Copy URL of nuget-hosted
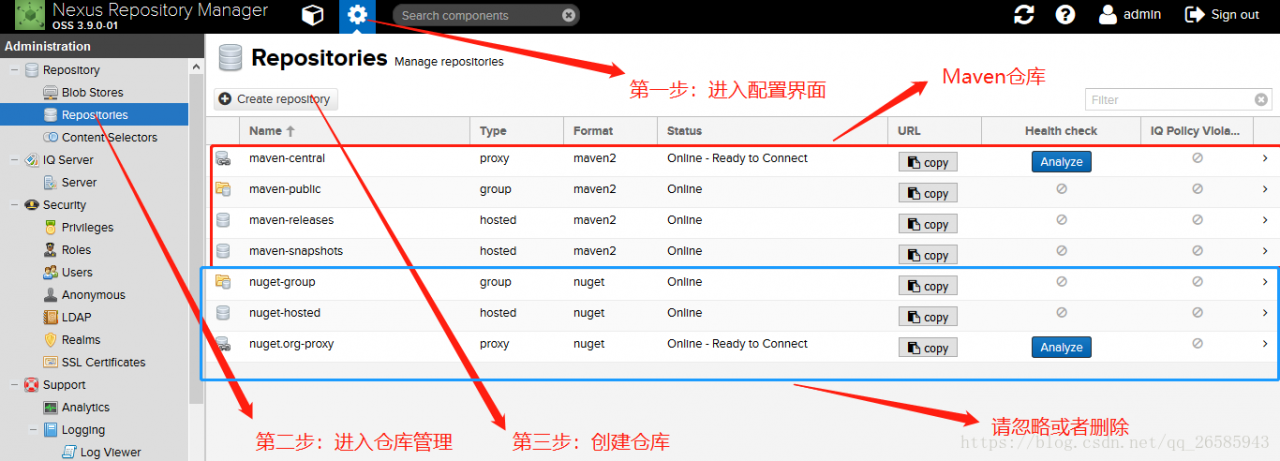Image resolution: width=1280 pixels, height=461 pixels. pyautogui.click(x=928, y=317)
